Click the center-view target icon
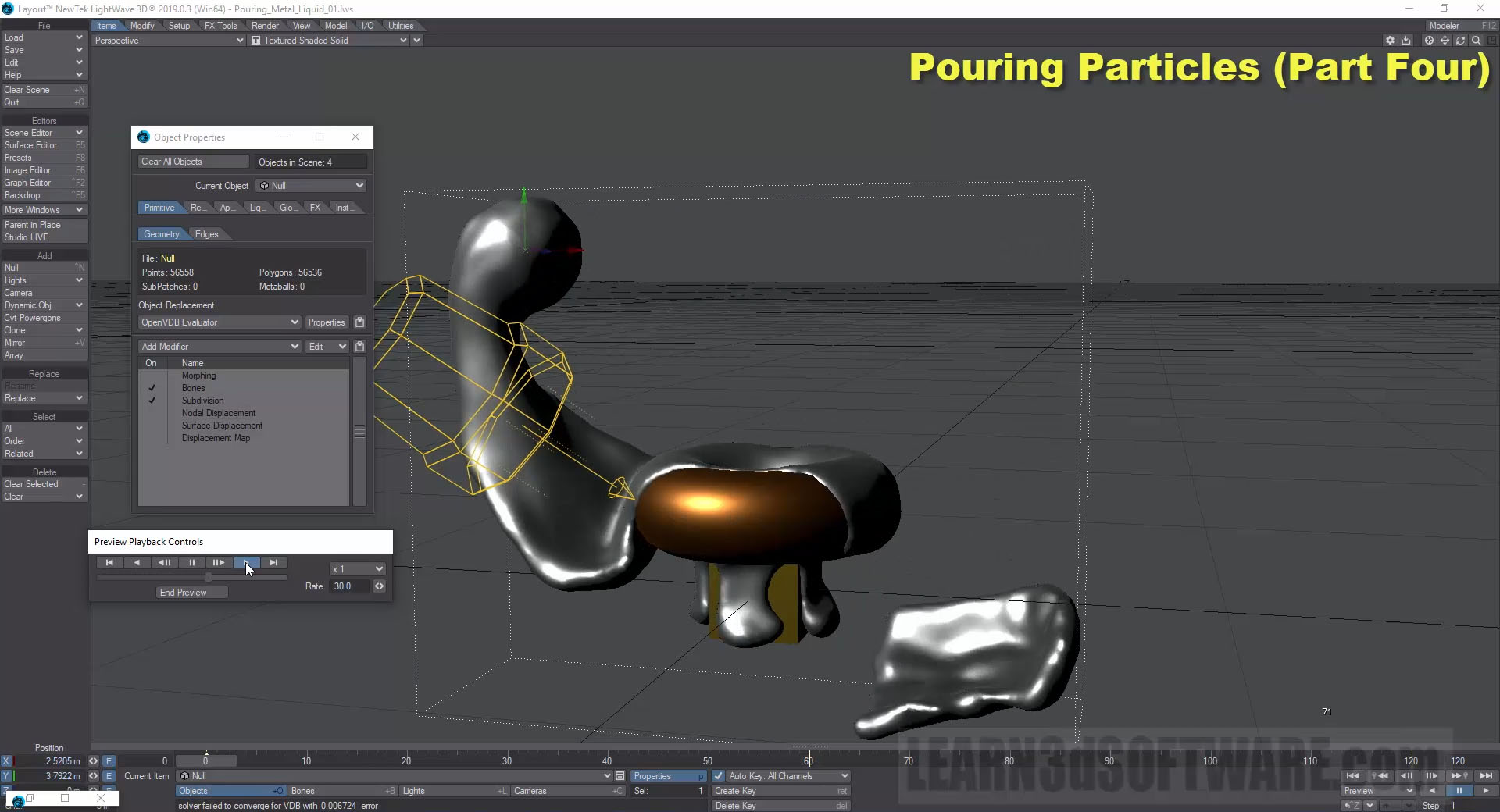Image resolution: width=1500 pixels, height=812 pixels. pyautogui.click(x=1429, y=41)
